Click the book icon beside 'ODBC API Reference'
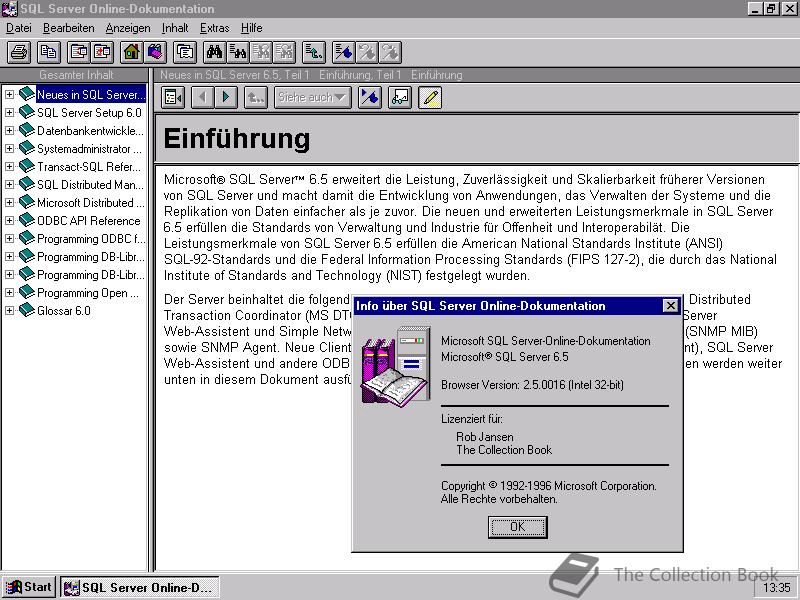Screen dimensions: 800x600 tap(27, 220)
